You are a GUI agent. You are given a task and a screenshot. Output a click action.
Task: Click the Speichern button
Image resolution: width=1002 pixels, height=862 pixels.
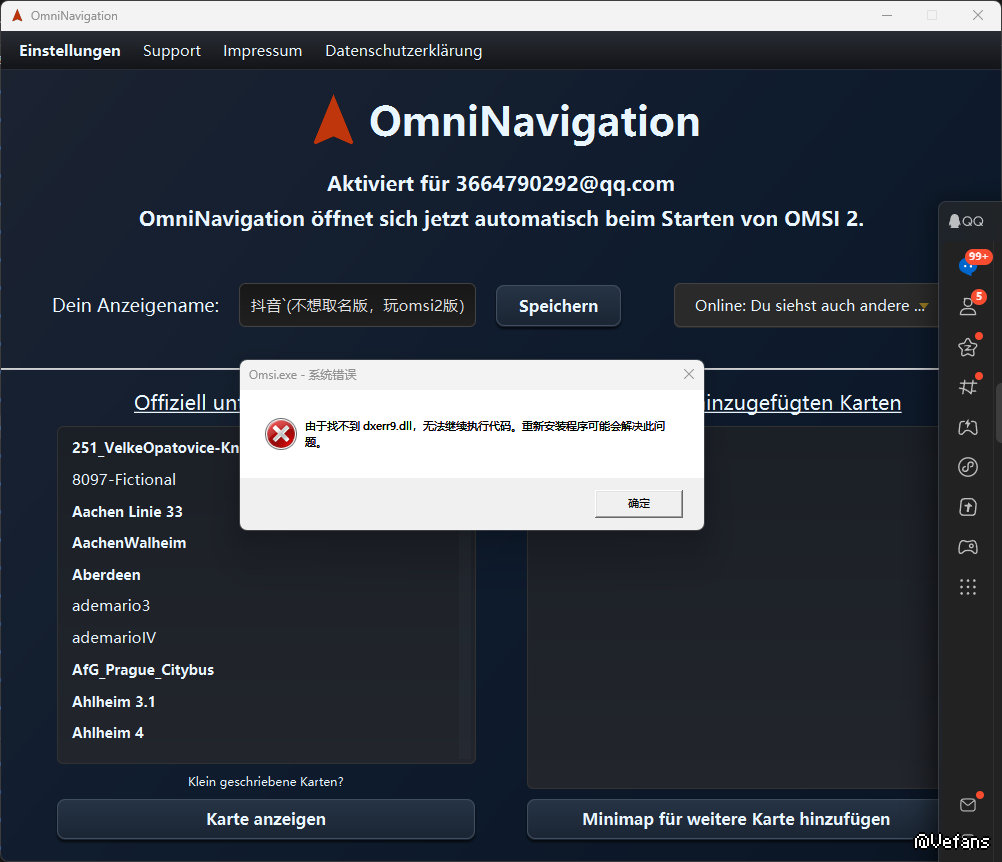click(x=558, y=306)
